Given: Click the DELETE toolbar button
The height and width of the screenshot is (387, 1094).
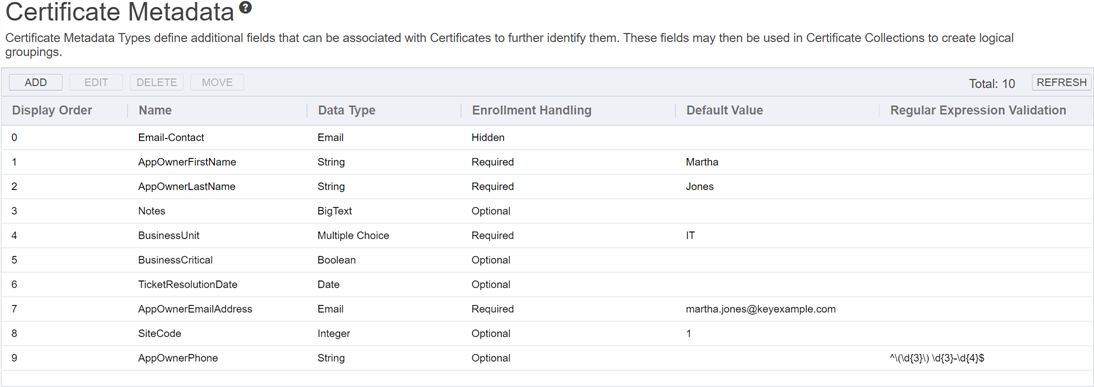Looking at the screenshot, I should point(156,82).
